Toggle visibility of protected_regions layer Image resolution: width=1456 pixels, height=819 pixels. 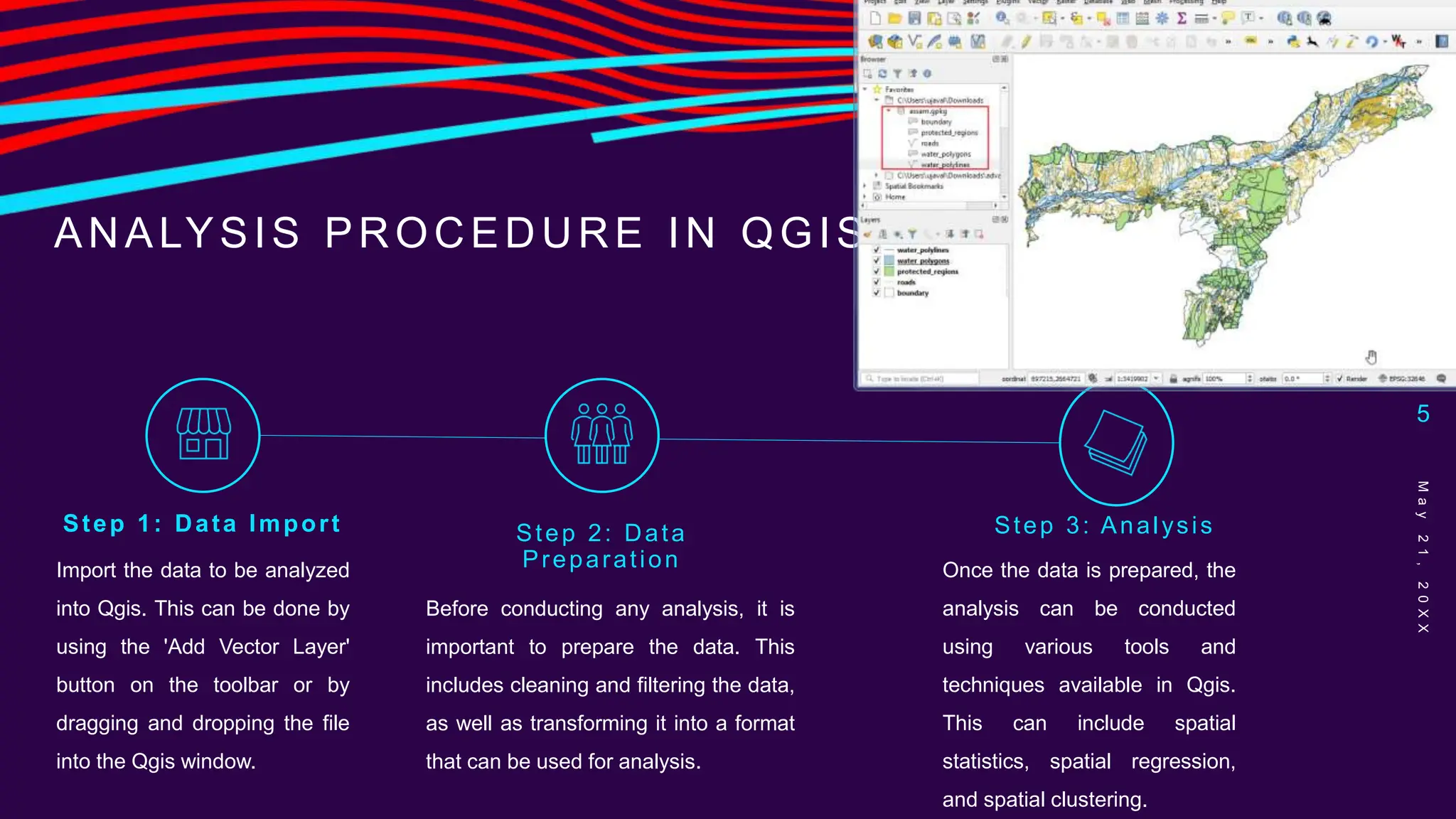tap(877, 272)
